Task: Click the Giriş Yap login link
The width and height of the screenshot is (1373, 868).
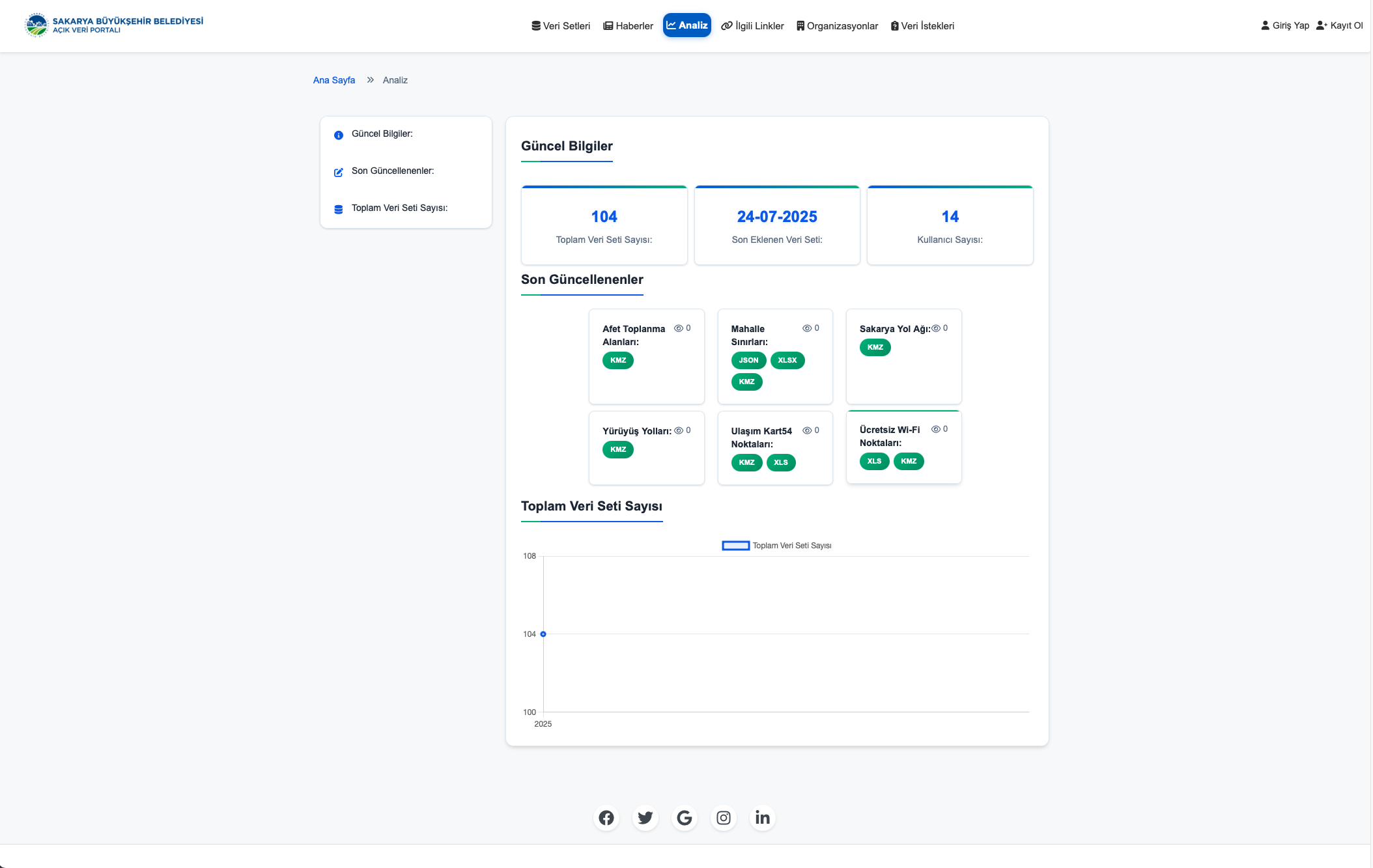Action: click(1285, 25)
